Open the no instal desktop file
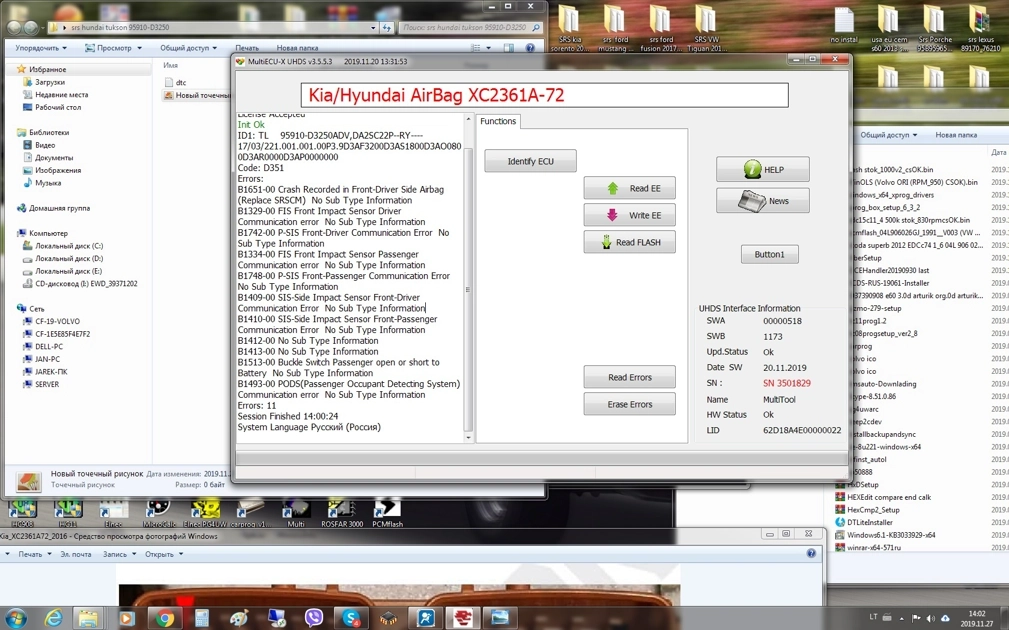This screenshot has width=1009, height=630. tap(844, 26)
